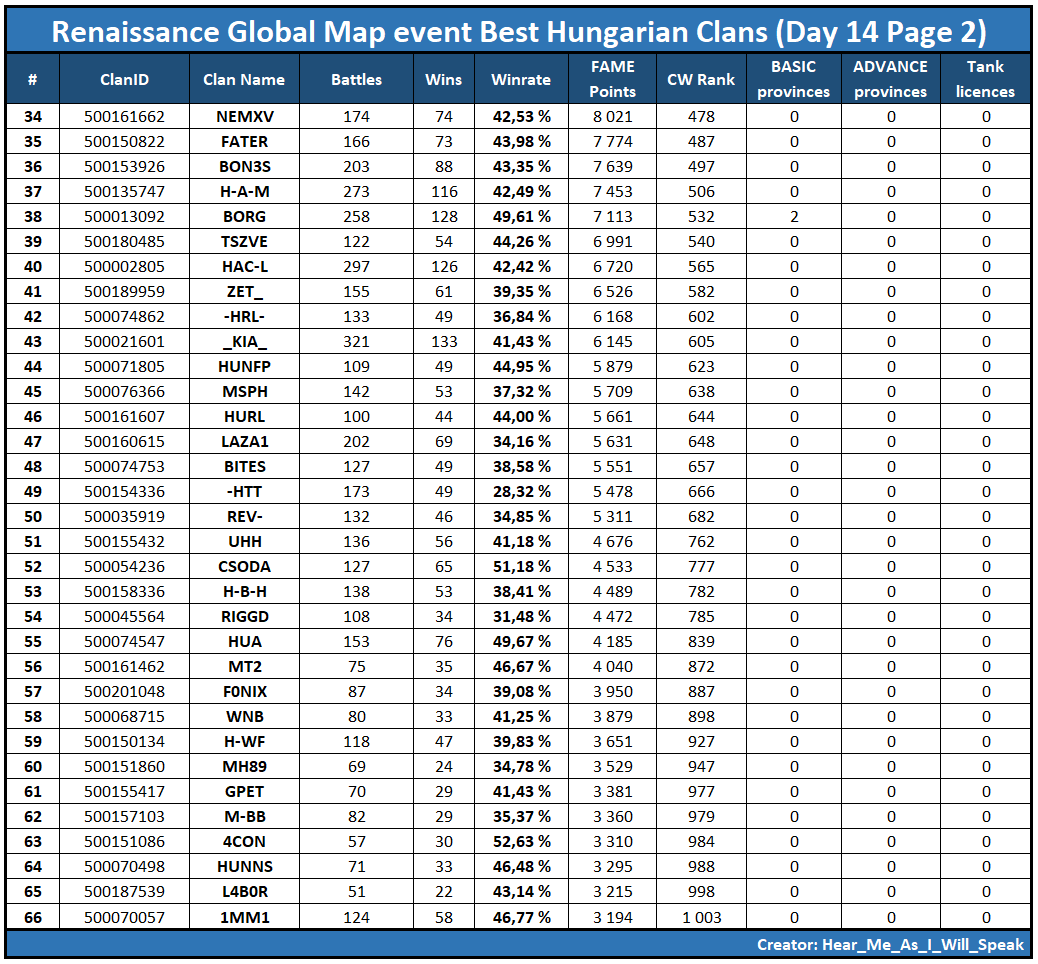Viewport: 1038px width, 964px height.
Task: Select clan name CSODA
Action: click(245, 567)
